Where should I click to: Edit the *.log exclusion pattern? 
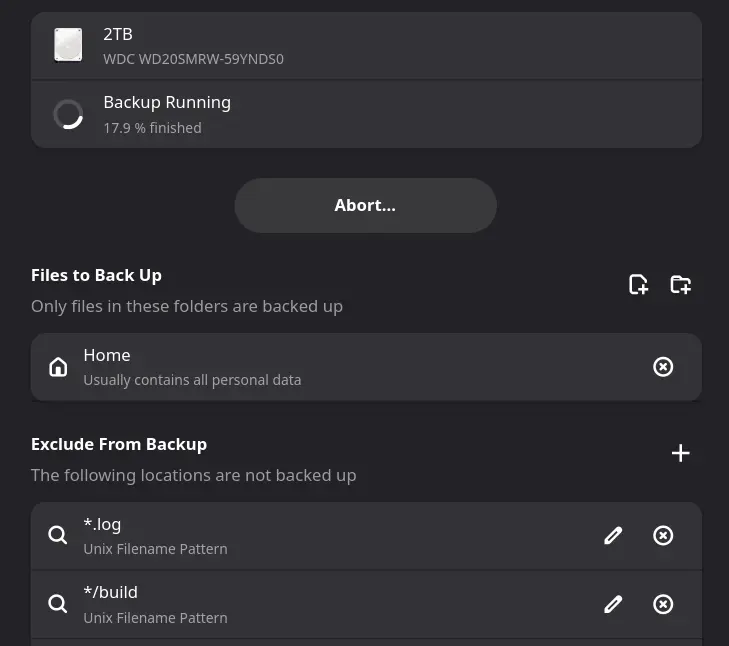613,535
